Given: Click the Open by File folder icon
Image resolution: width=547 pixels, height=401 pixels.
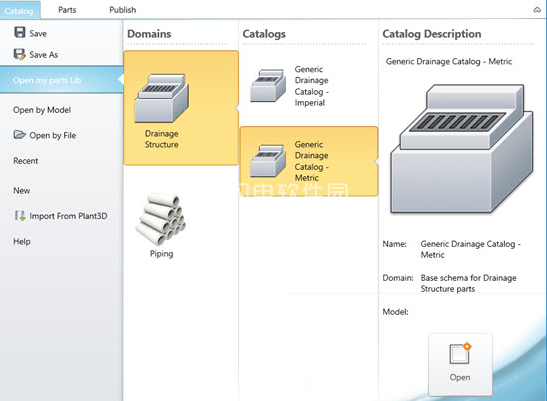Looking at the screenshot, I should (20, 134).
